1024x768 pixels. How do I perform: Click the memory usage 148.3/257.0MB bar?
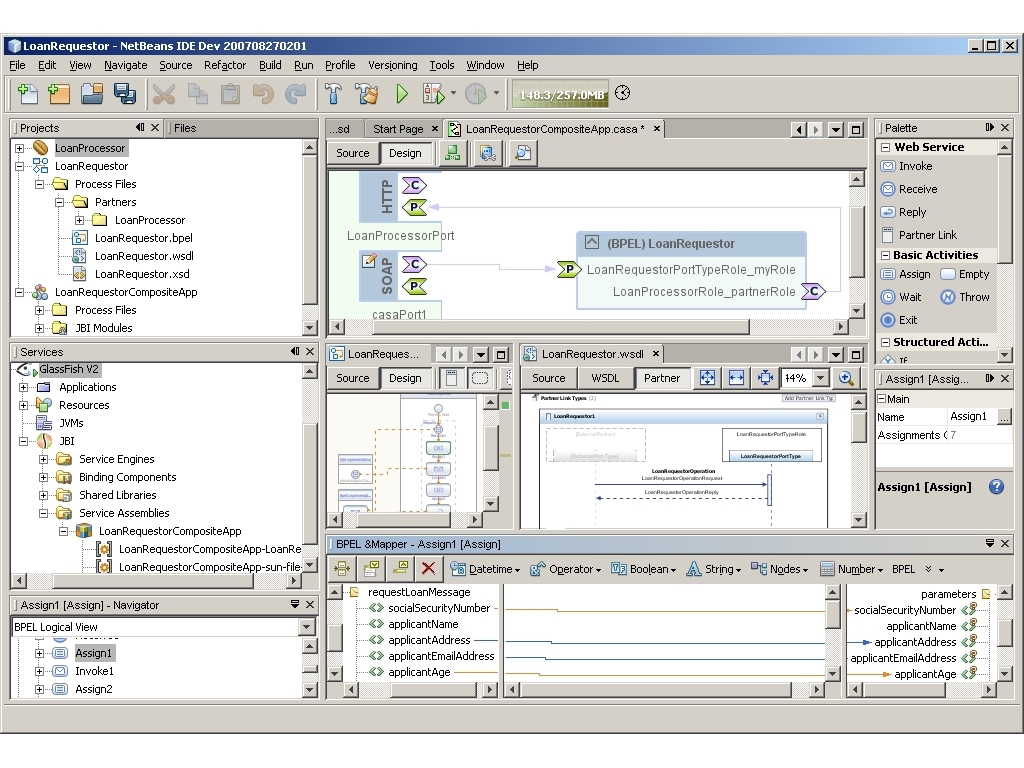click(x=560, y=94)
